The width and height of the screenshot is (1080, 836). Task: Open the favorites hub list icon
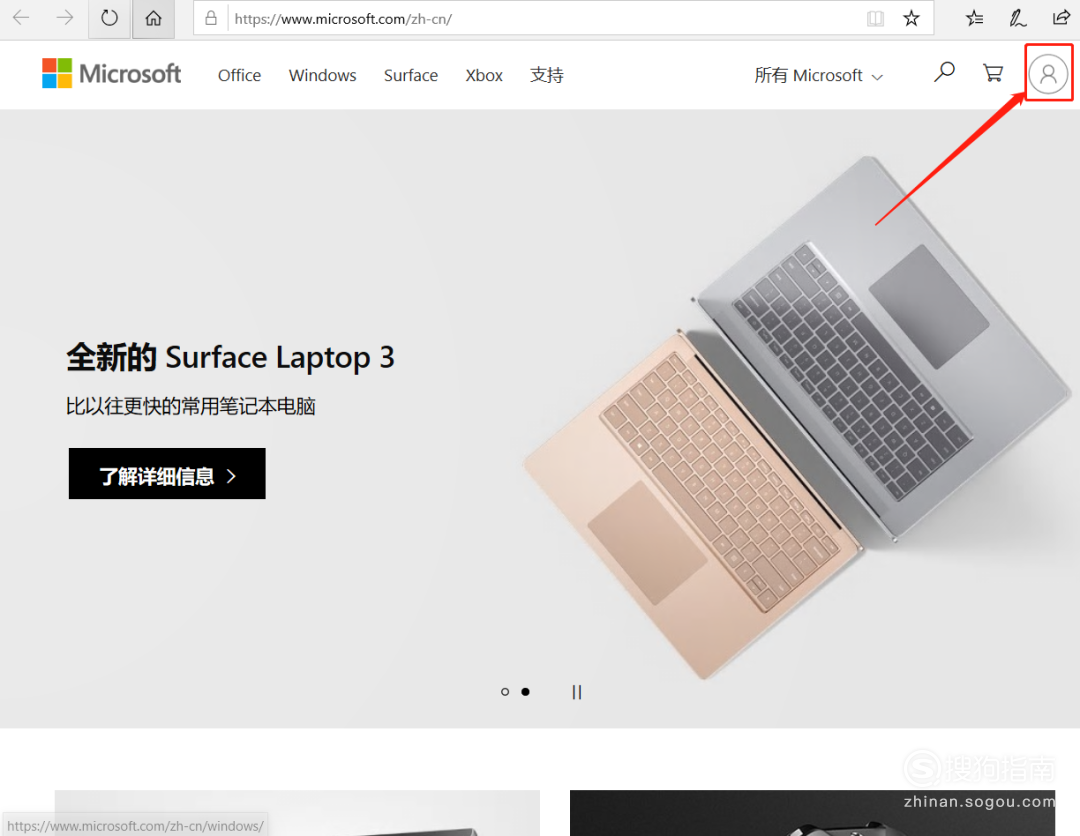tap(974, 19)
